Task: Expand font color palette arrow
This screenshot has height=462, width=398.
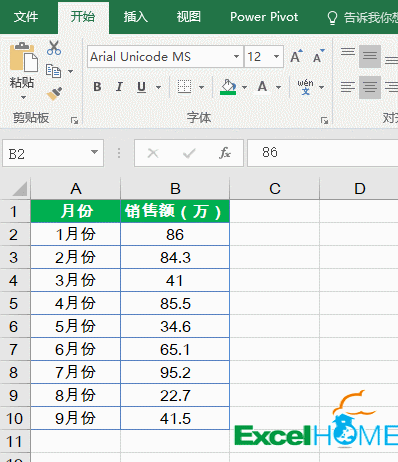Action: (x=278, y=87)
